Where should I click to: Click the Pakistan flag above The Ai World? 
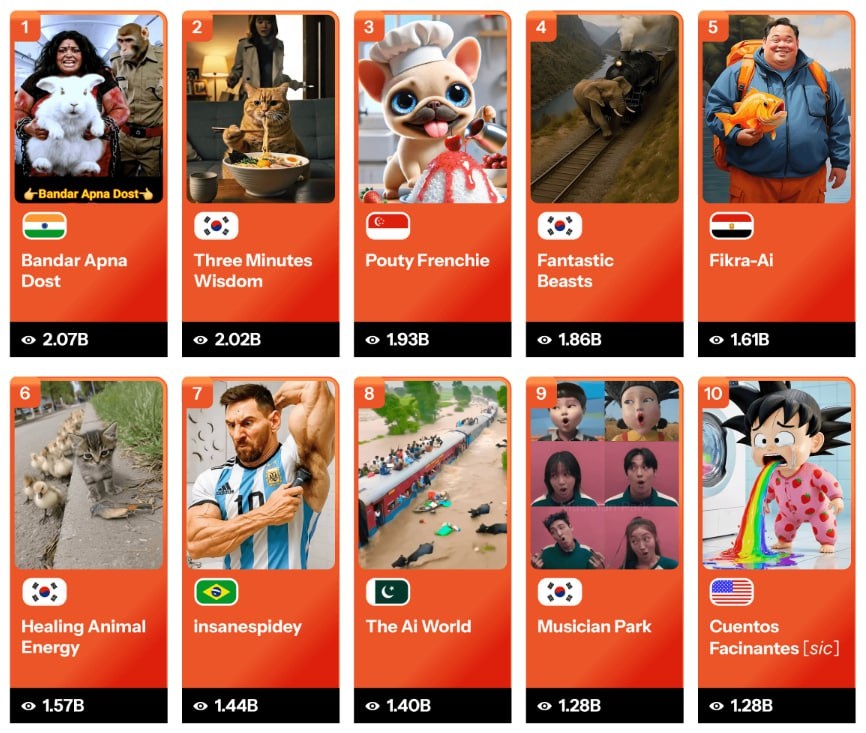(388, 592)
